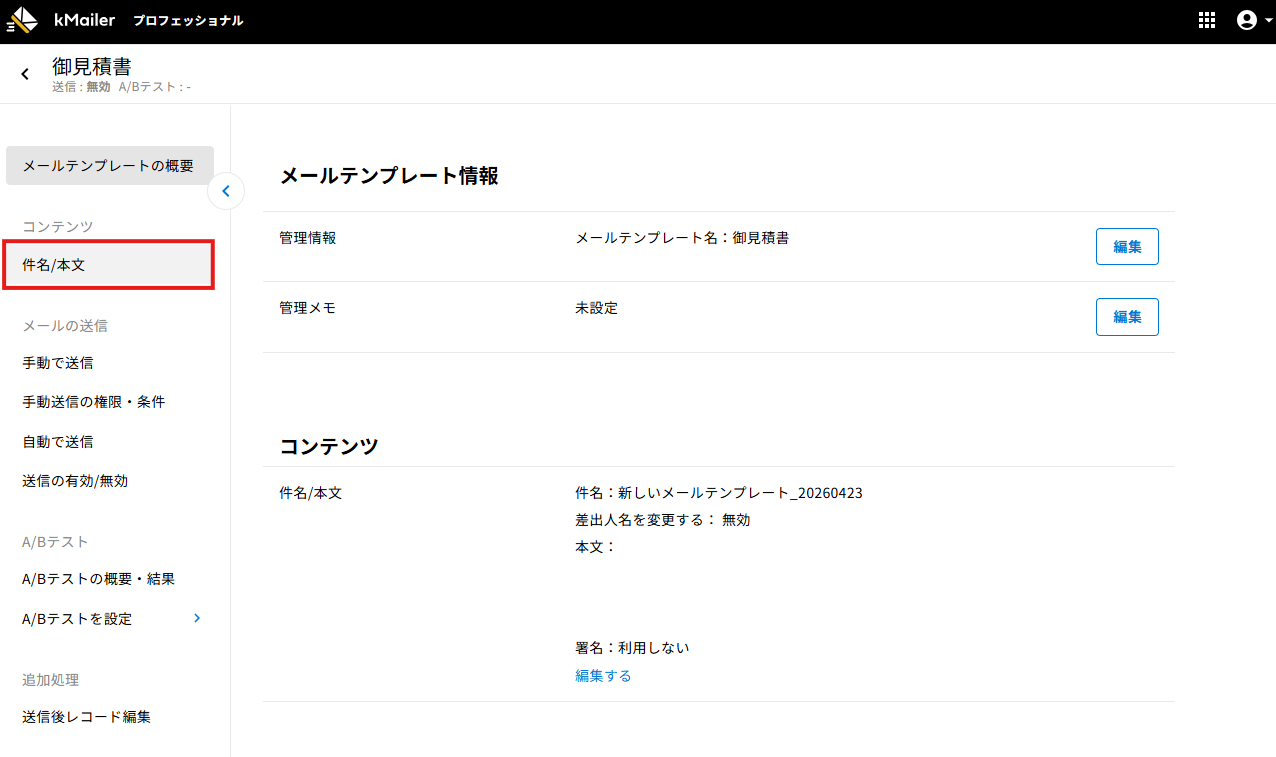Screen dimensions: 1276x757
Task: Click the kMailer logo icon
Action: coord(22,20)
